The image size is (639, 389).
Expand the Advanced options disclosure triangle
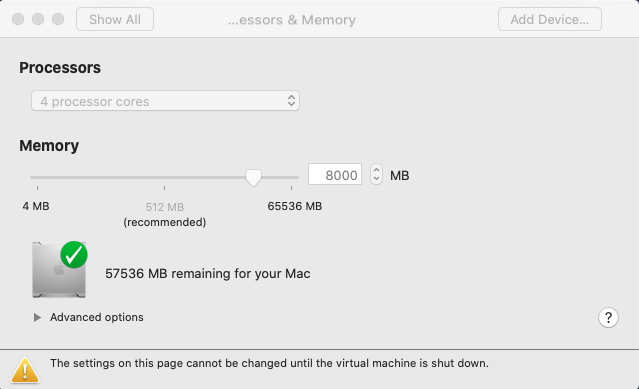pyautogui.click(x=37, y=317)
